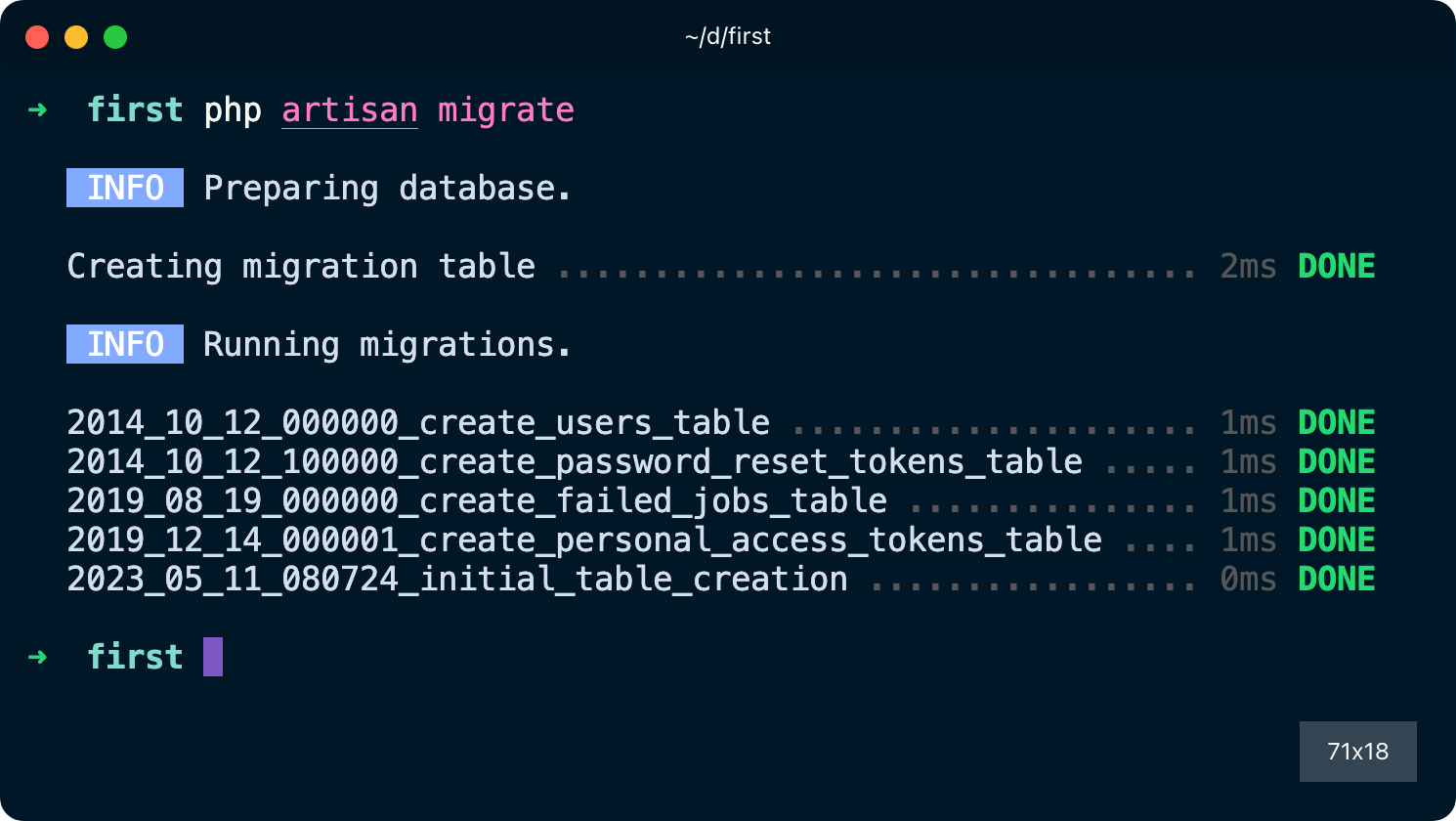The width and height of the screenshot is (1456, 821).
Task: Click the 2ms timing value
Action: pos(1248,267)
